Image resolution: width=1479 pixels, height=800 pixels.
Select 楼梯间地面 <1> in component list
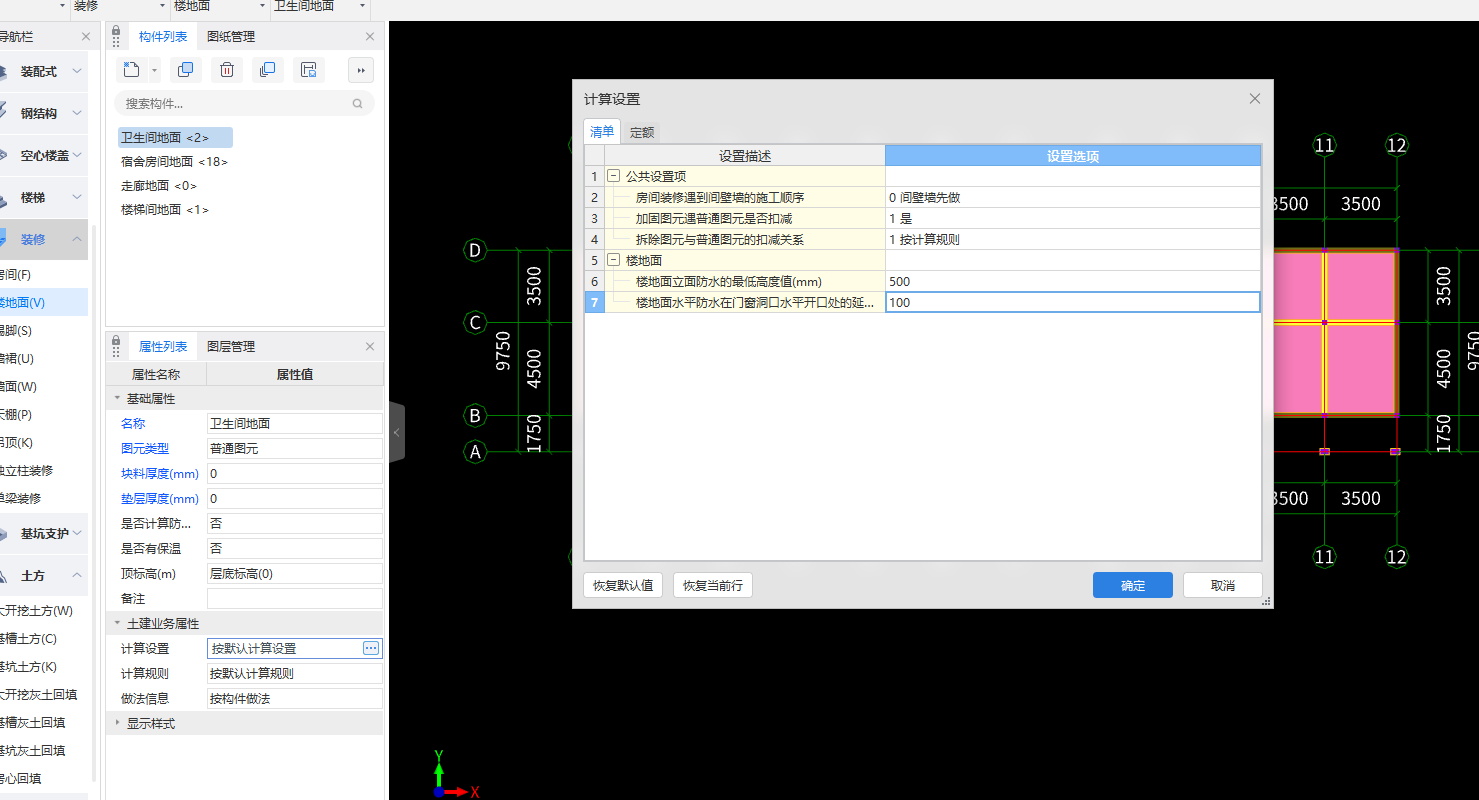(x=165, y=209)
